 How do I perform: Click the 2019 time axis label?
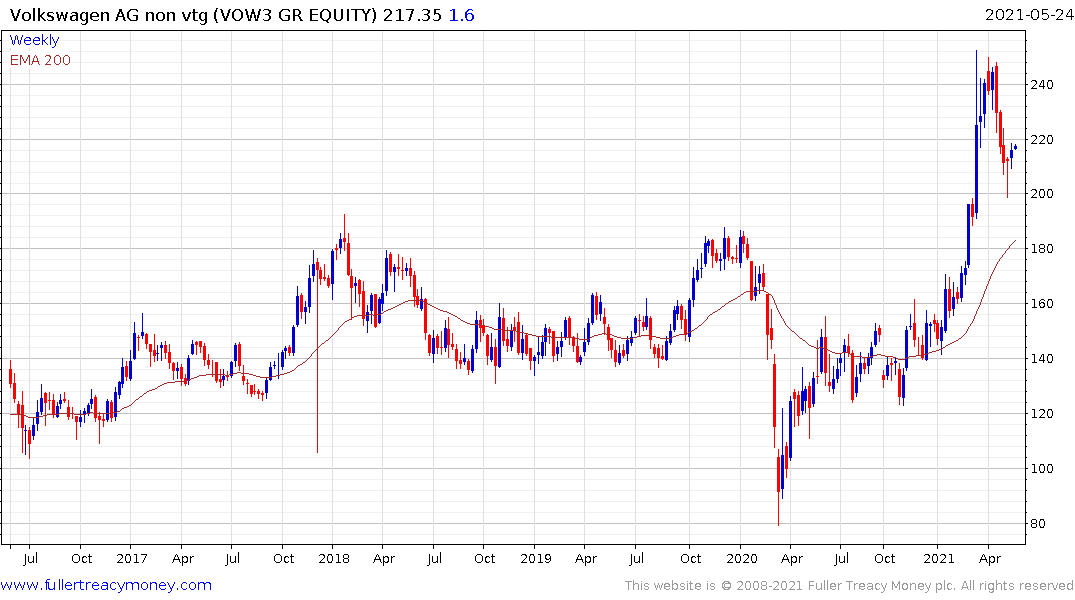tap(535, 558)
